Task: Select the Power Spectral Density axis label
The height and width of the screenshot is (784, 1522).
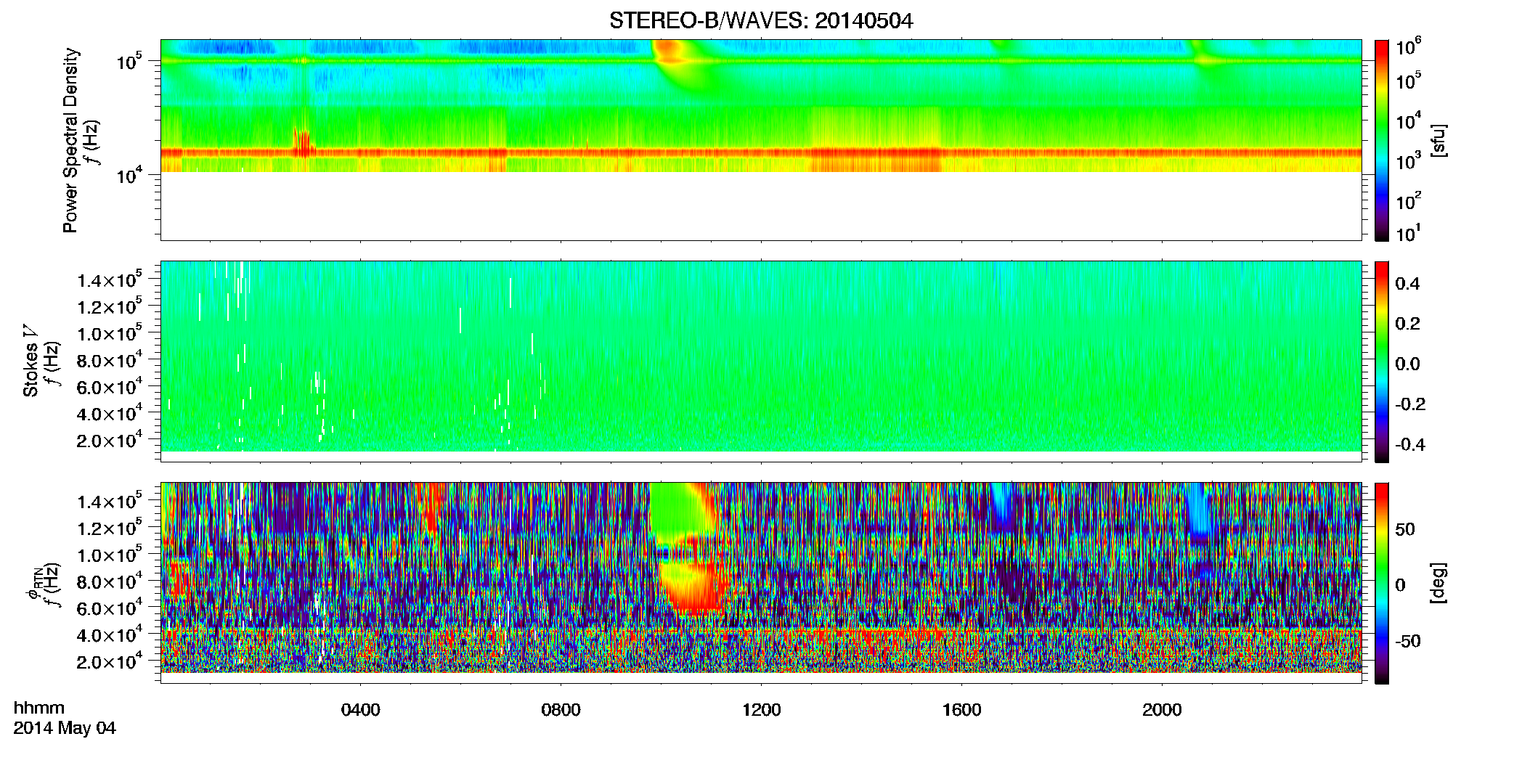Action: click(70, 140)
